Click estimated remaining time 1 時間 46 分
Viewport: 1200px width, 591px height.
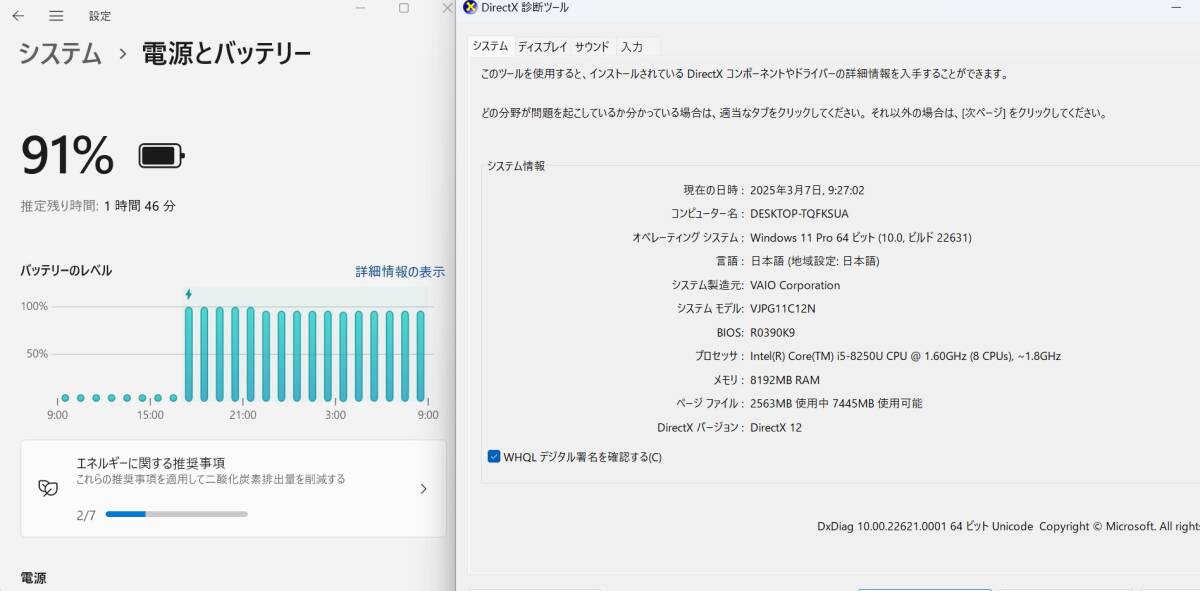pyautogui.click(x=140, y=206)
